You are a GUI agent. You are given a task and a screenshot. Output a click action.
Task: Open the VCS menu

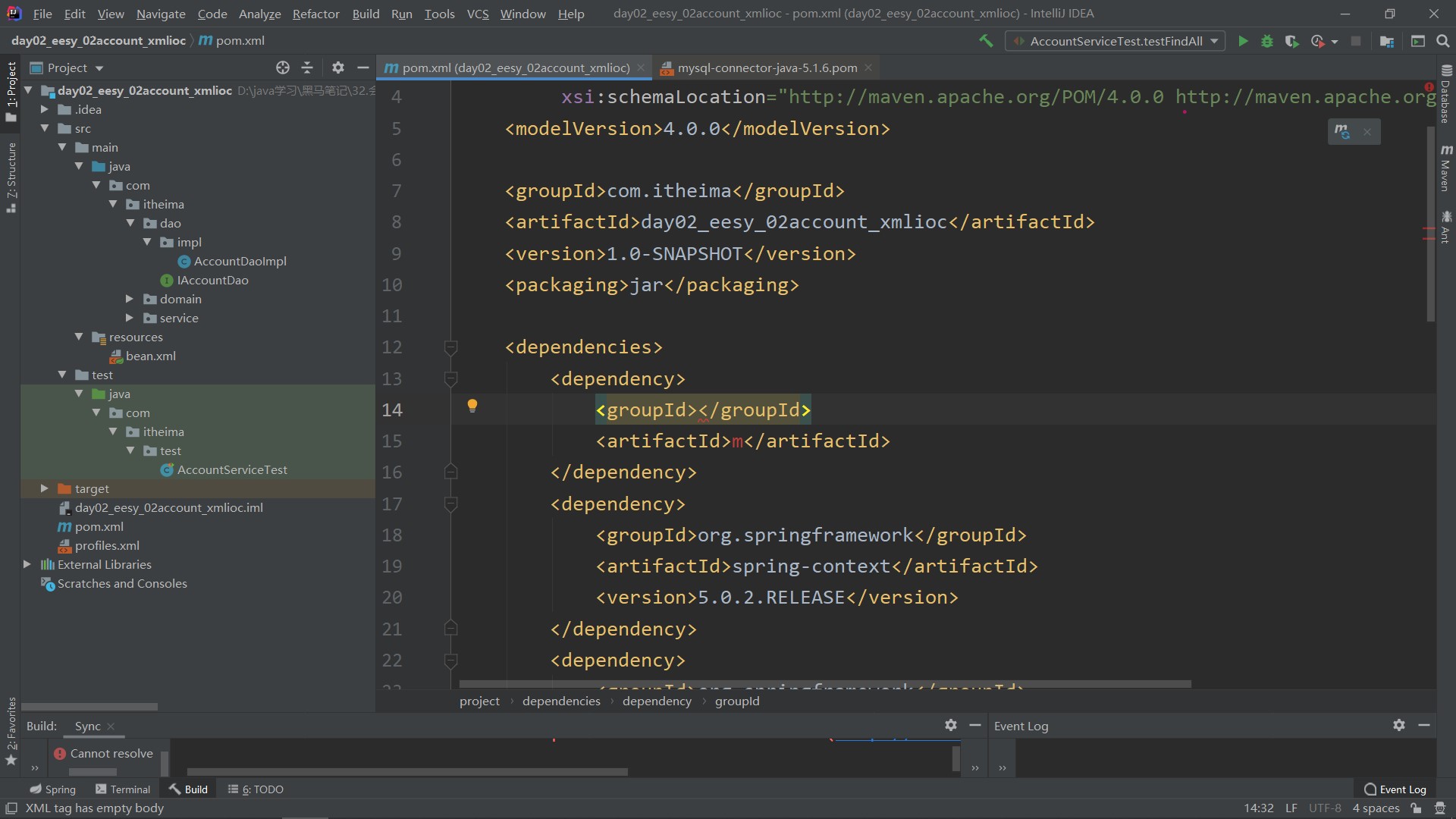pyautogui.click(x=478, y=14)
